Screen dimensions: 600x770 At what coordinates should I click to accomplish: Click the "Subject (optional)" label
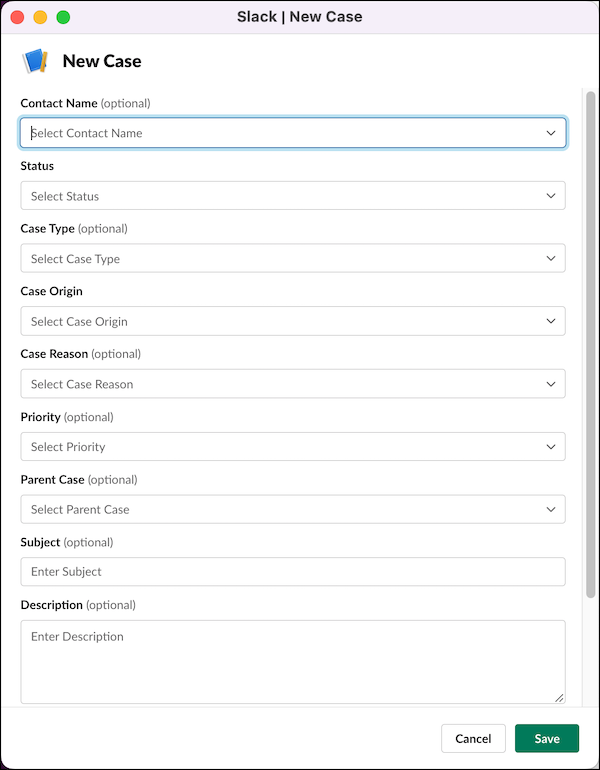pyautogui.click(x=67, y=542)
